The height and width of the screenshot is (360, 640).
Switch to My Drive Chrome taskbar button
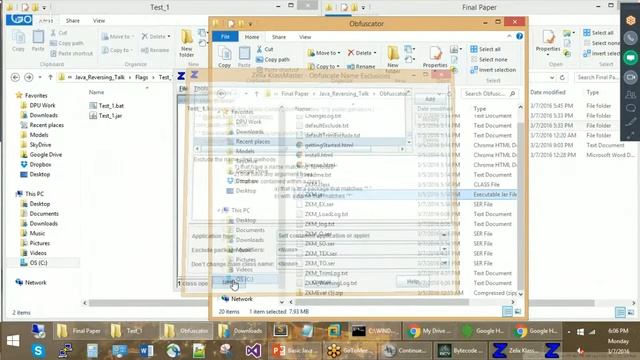429,331
